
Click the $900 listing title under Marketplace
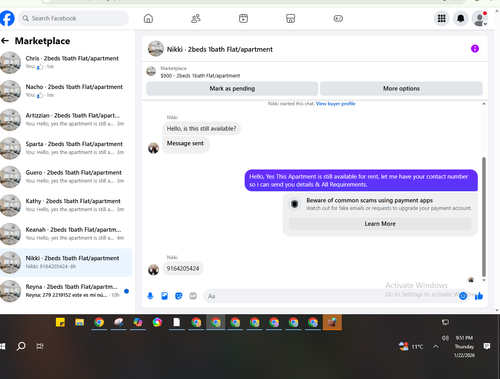pos(200,76)
